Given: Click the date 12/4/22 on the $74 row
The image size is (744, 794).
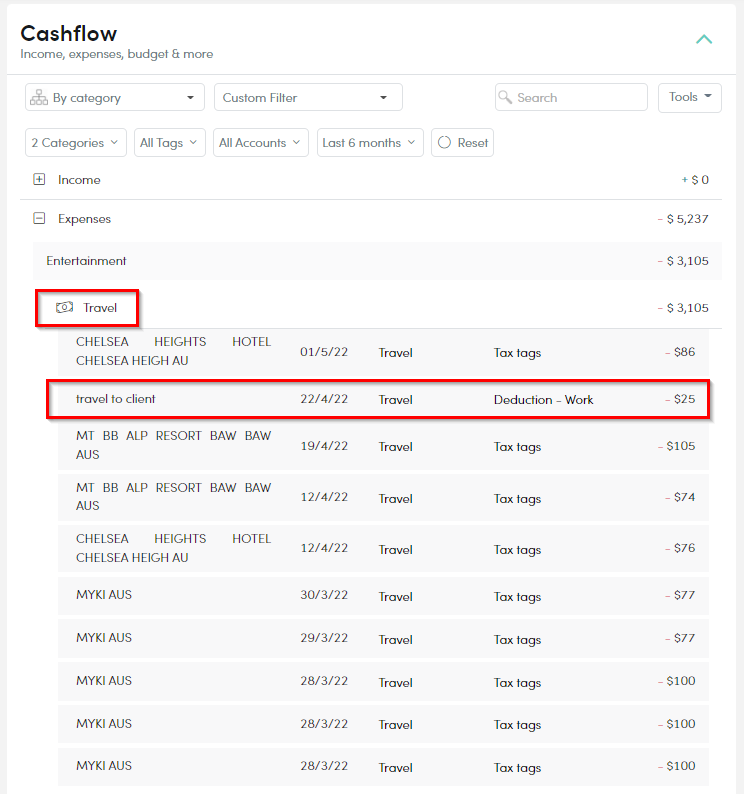Looking at the screenshot, I should click(324, 497).
